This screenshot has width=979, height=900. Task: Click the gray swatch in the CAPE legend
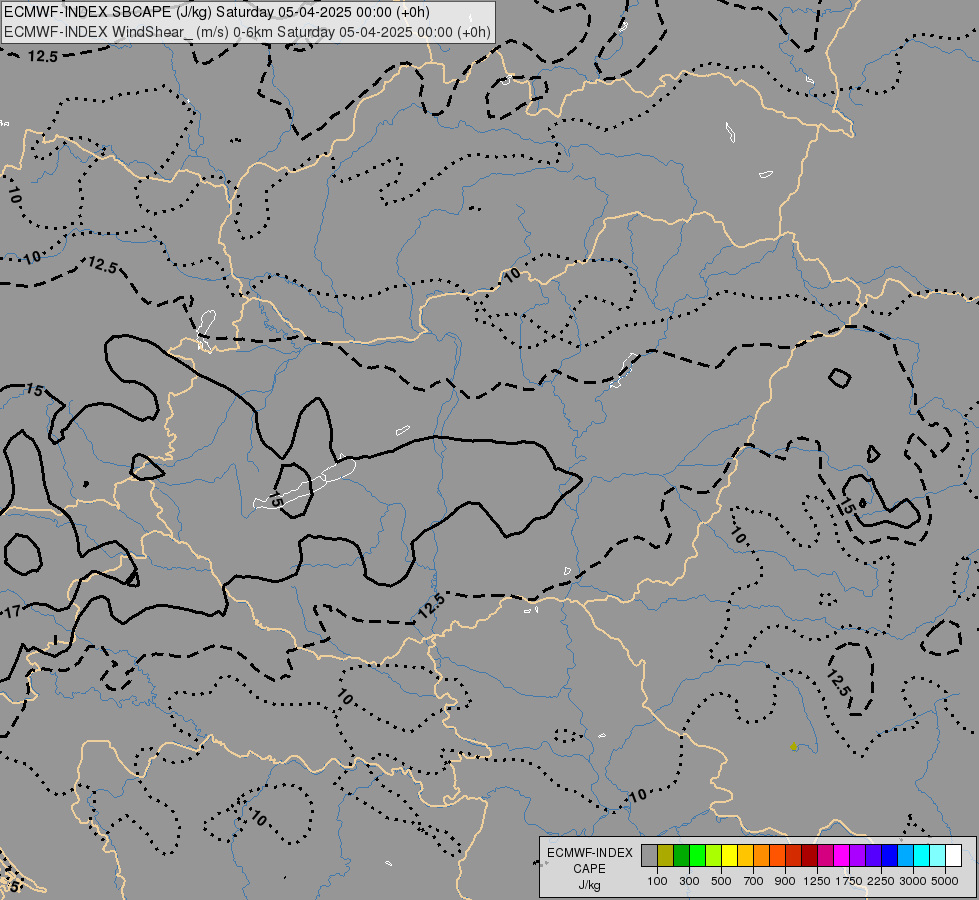[x=649, y=856]
